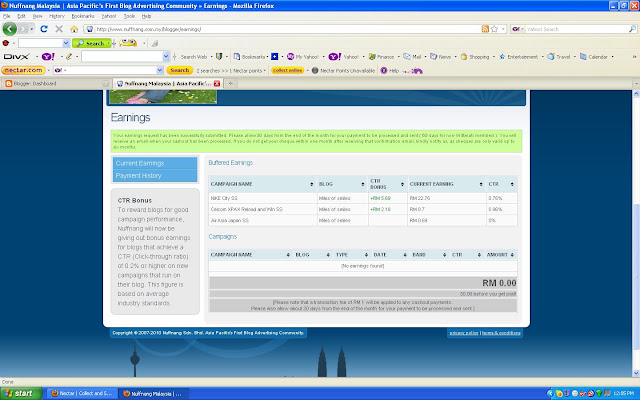Open back history dropdown arrow
640x400 pixels.
32,29
